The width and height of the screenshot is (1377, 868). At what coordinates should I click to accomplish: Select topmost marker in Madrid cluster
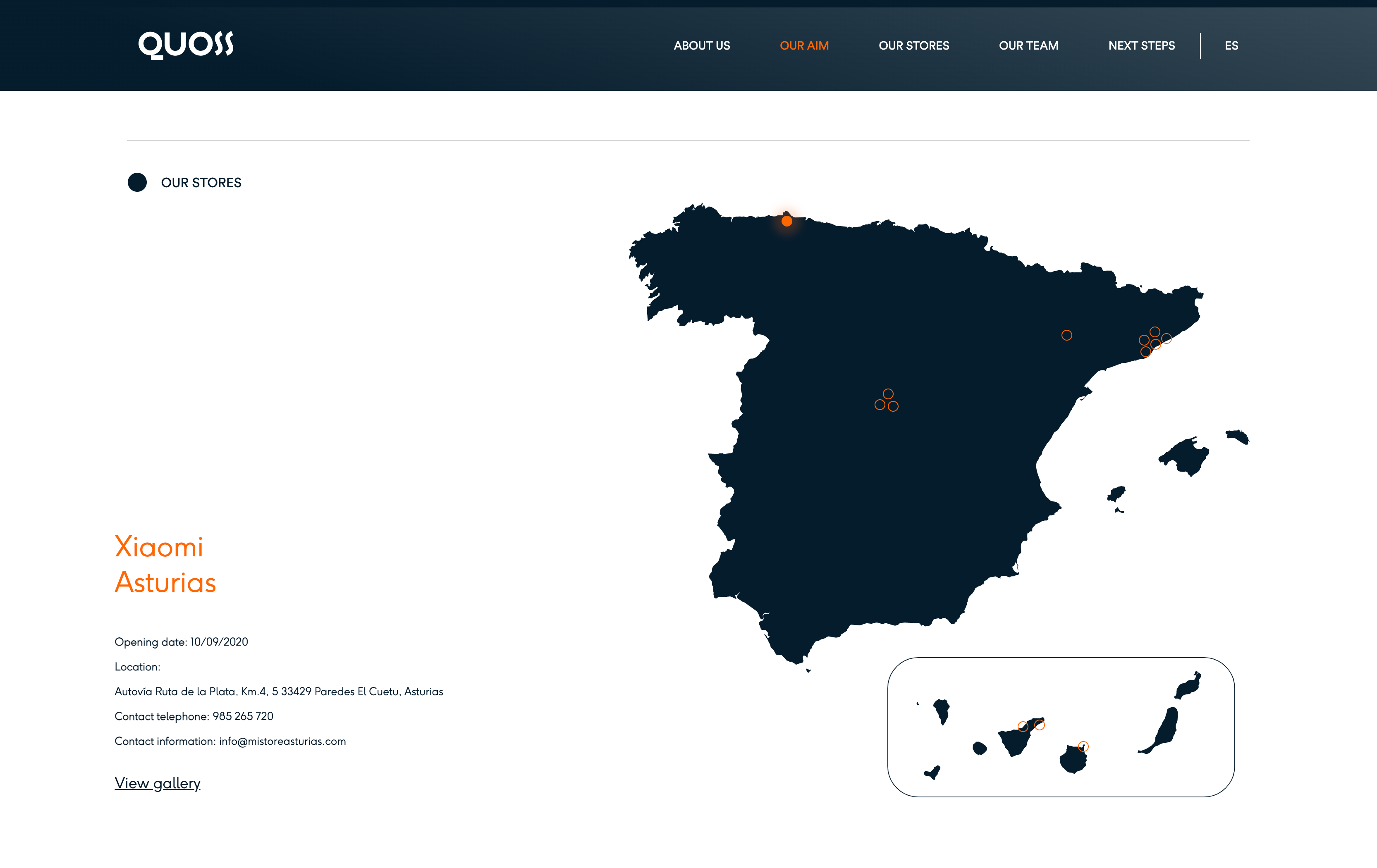888,394
